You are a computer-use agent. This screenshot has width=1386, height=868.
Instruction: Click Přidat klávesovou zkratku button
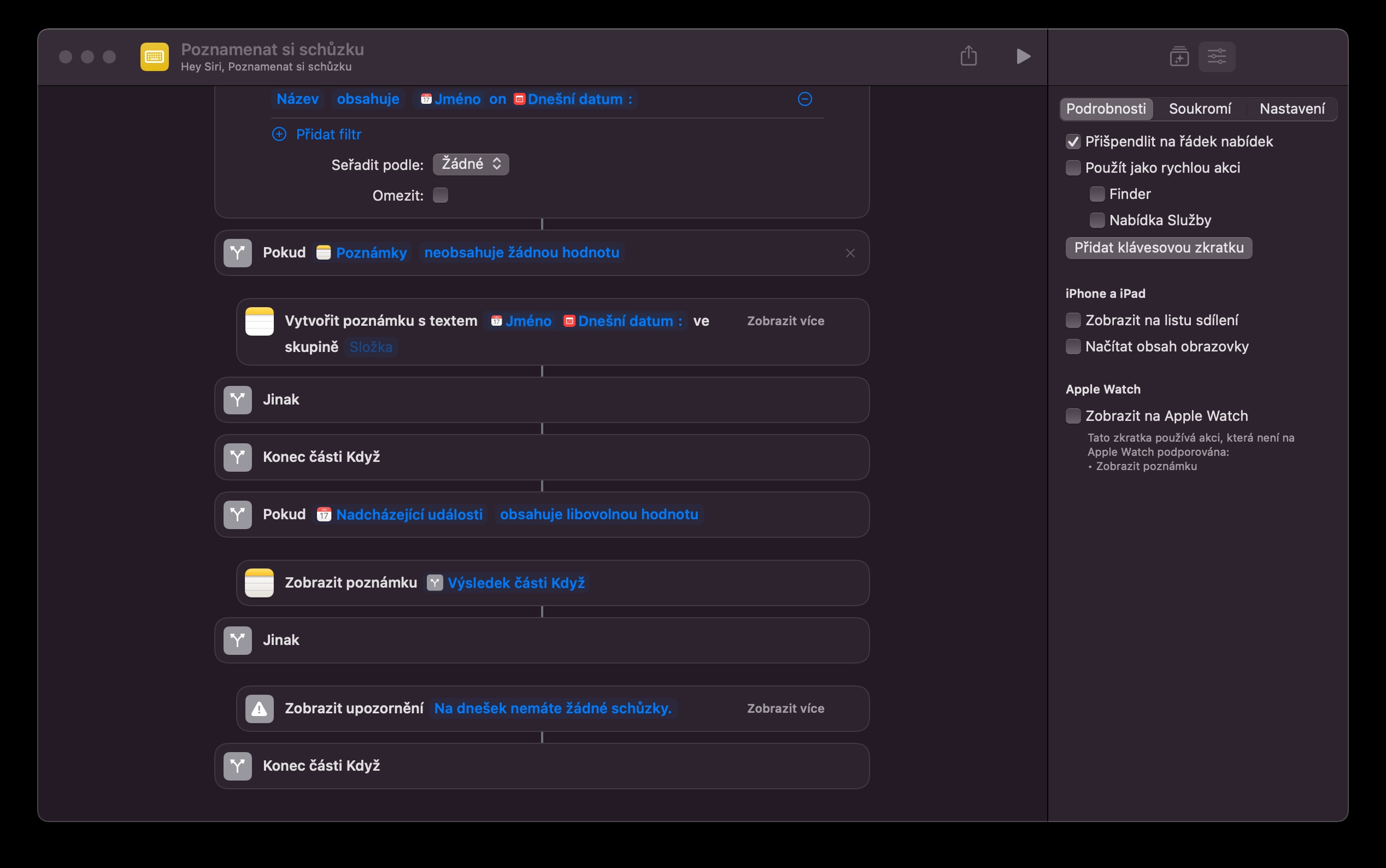tap(1158, 248)
